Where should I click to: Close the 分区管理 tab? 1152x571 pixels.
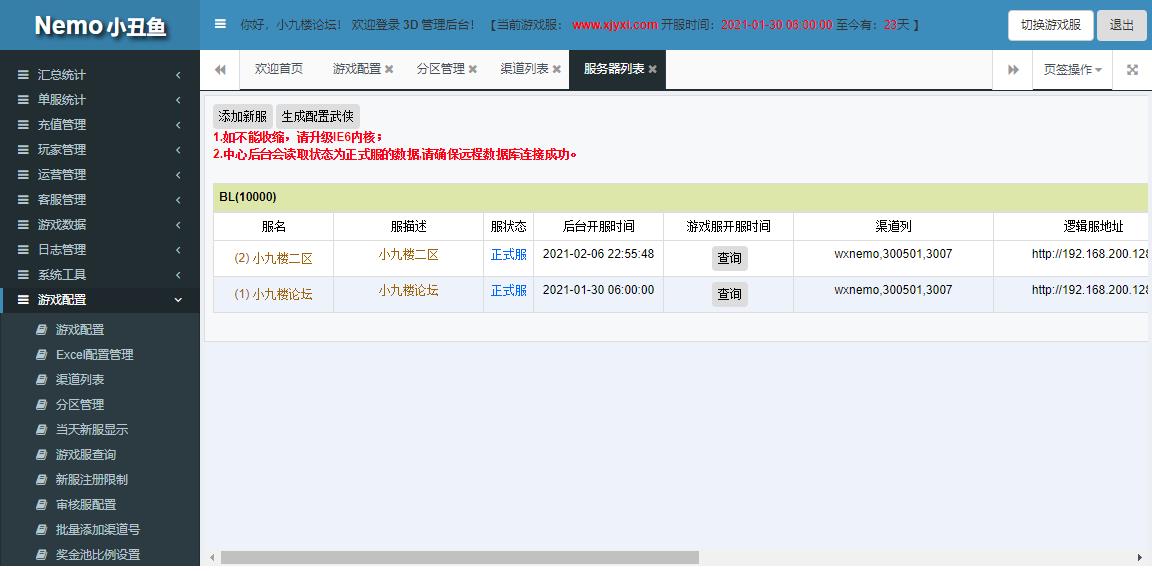click(x=473, y=70)
